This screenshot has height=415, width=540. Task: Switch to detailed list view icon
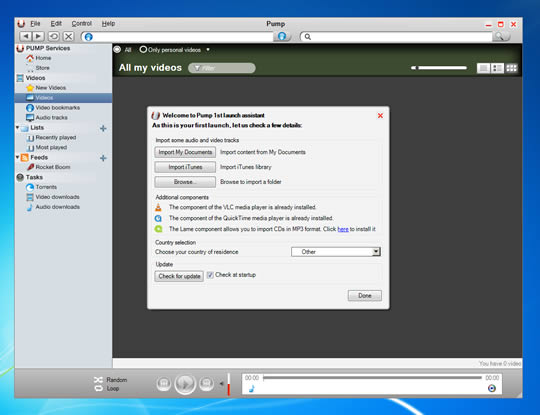tap(497, 68)
